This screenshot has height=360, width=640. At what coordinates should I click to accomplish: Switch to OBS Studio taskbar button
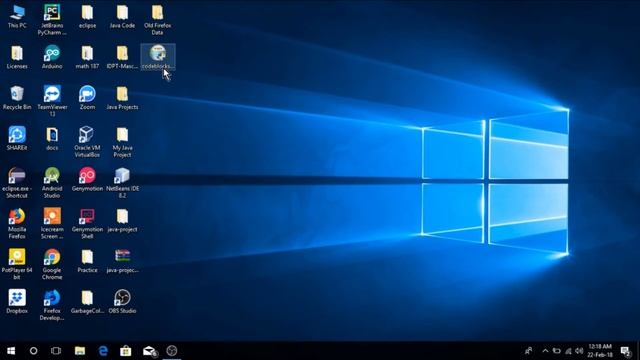(172, 351)
